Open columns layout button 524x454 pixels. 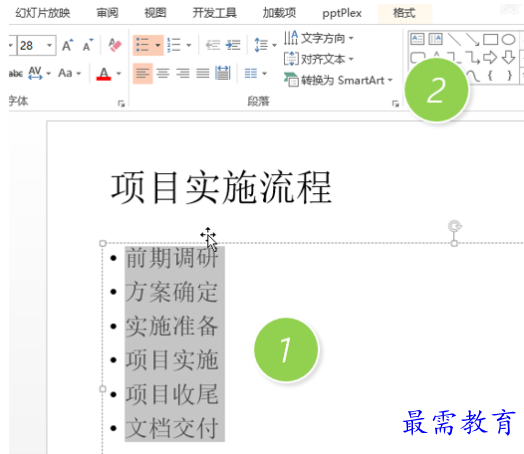[251, 73]
